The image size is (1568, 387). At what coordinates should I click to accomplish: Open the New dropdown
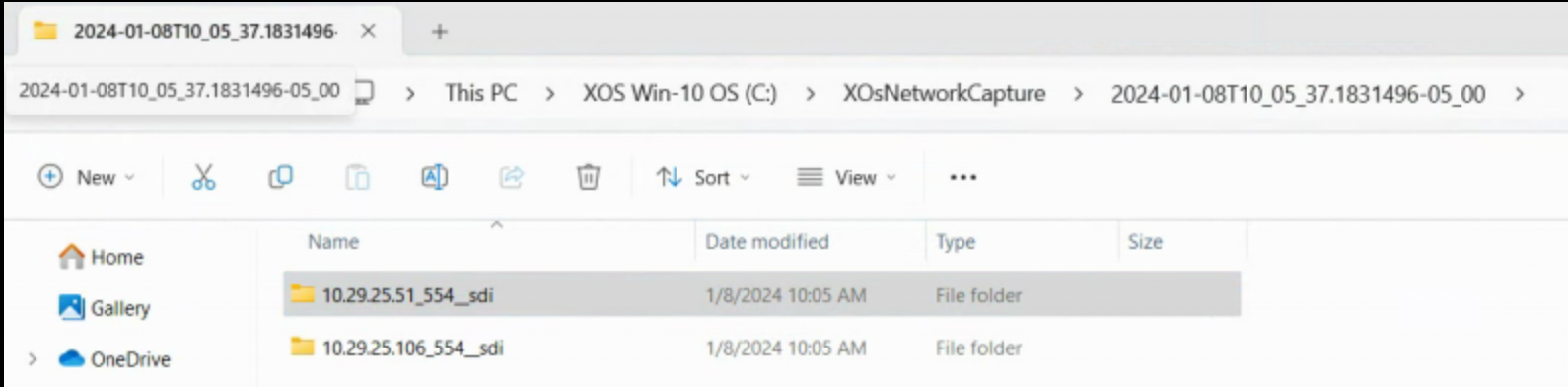[87, 177]
